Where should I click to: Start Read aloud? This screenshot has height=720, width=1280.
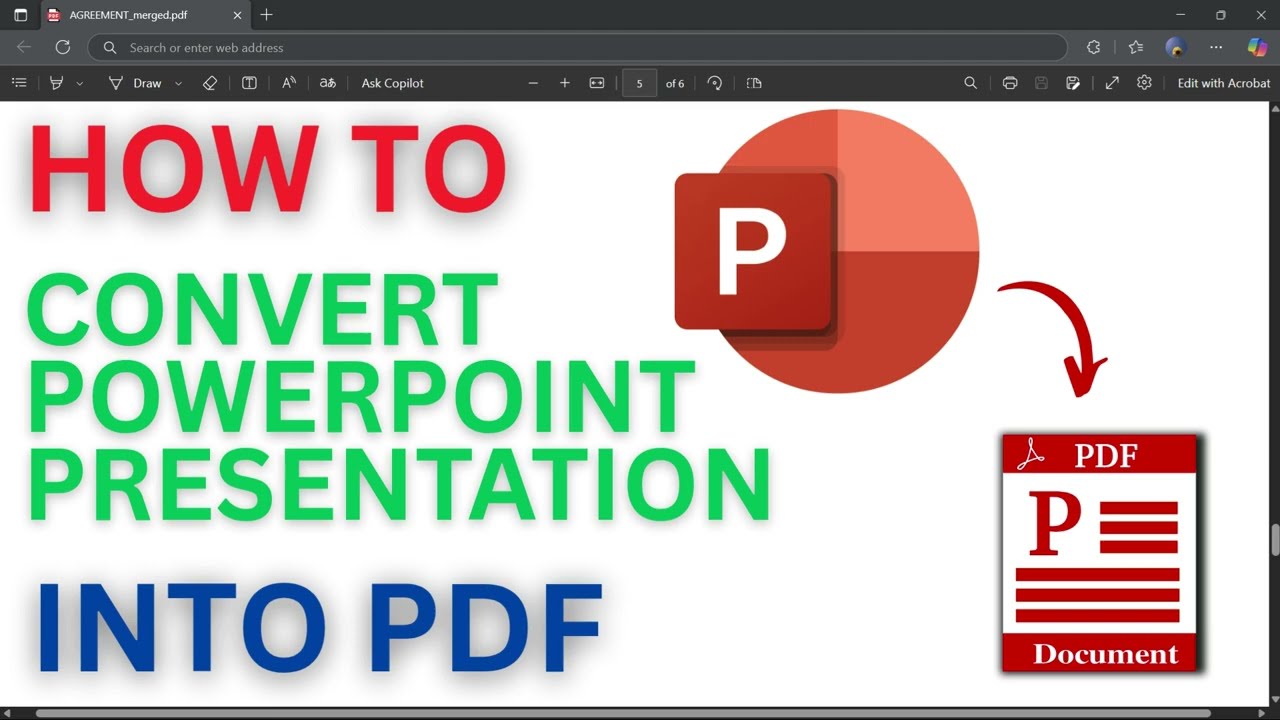coord(289,83)
